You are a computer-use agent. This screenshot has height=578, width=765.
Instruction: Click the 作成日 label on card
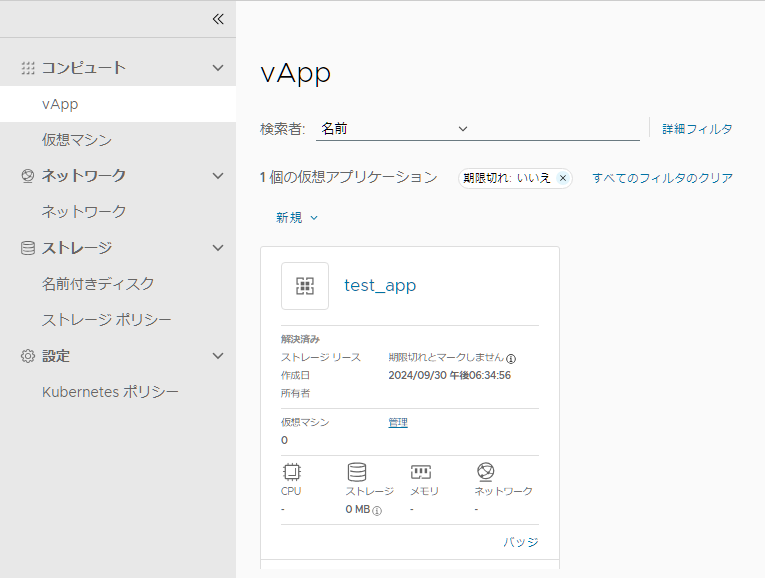pos(295,376)
